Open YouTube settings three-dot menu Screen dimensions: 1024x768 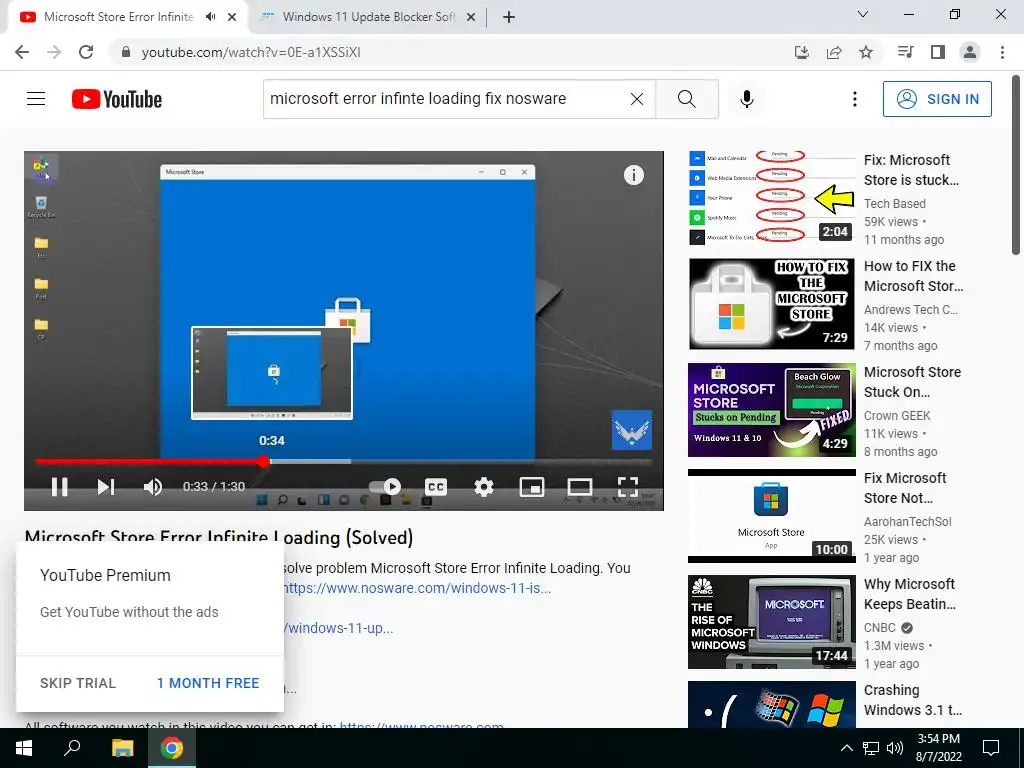(854, 99)
